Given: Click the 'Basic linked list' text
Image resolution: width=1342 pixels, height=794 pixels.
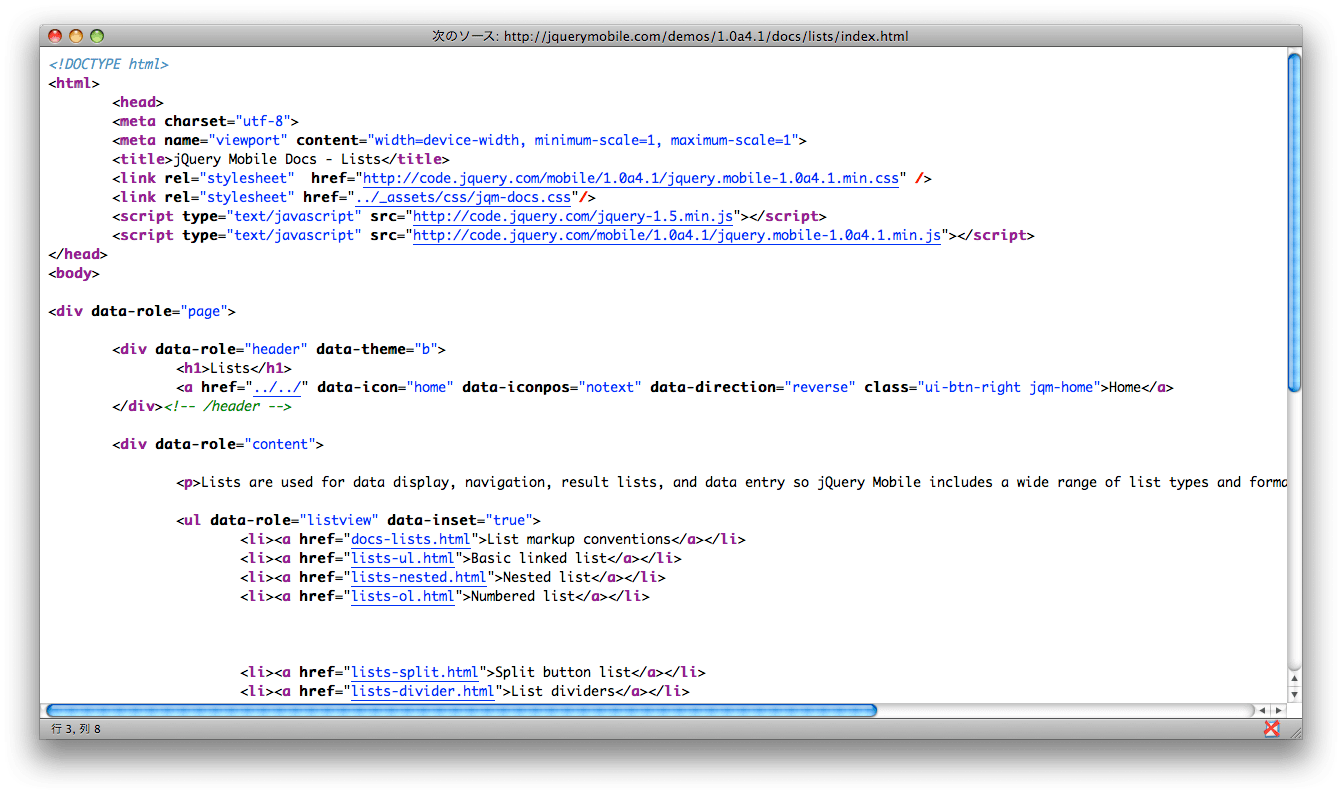Looking at the screenshot, I should (x=539, y=558).
